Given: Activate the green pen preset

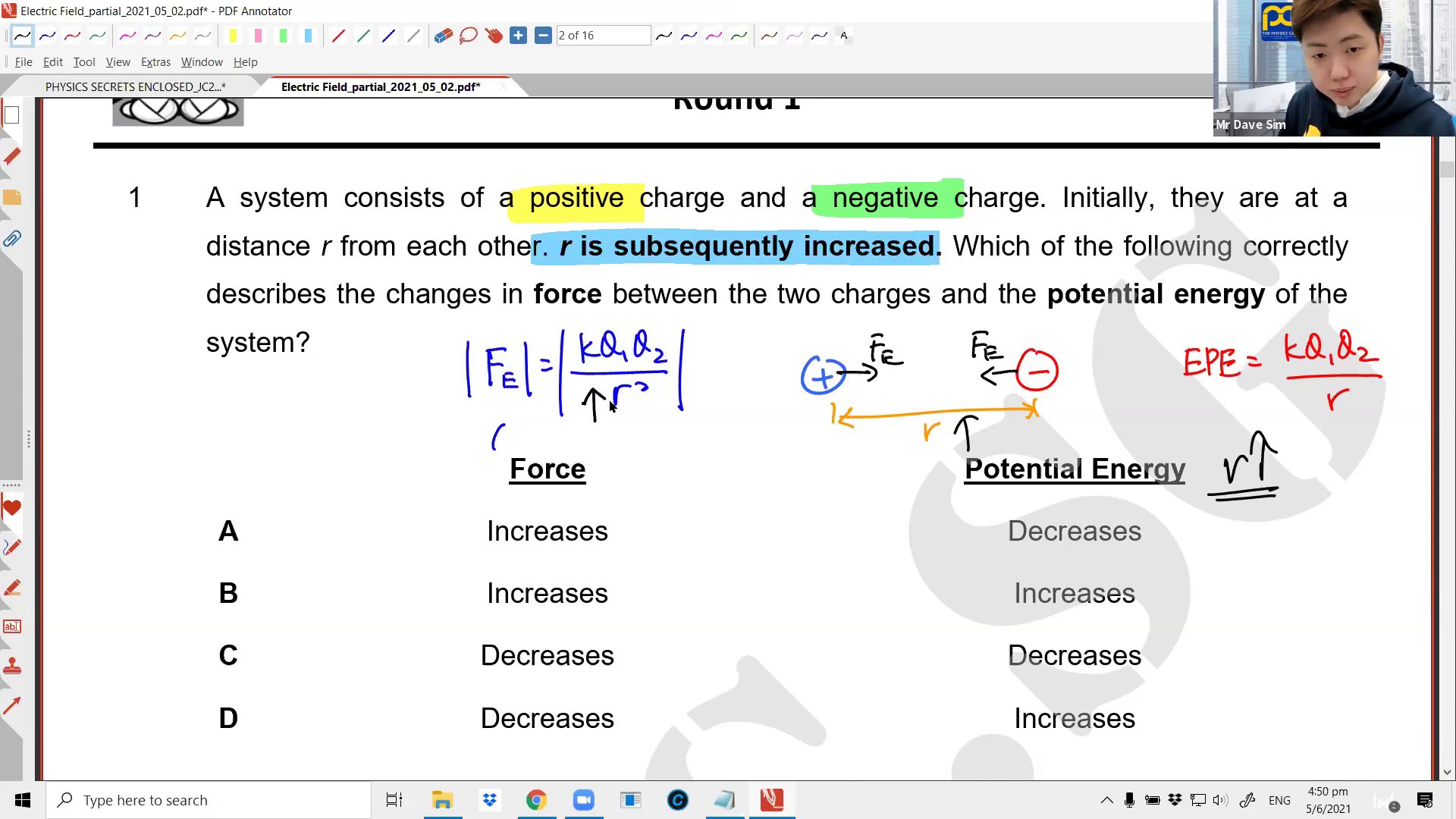Looking at the screenshot, I should [x=96, y=35].
